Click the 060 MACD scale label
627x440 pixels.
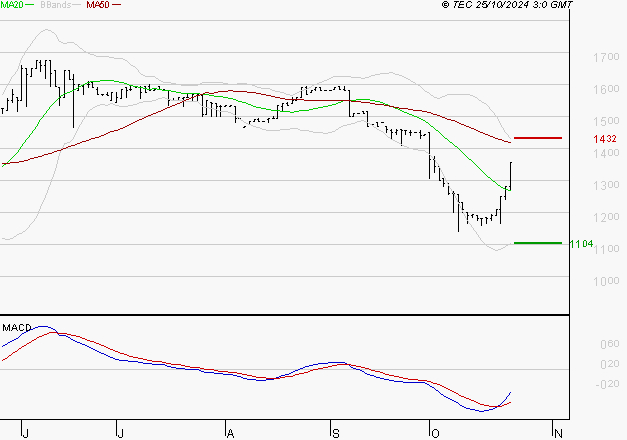[610, 344]
